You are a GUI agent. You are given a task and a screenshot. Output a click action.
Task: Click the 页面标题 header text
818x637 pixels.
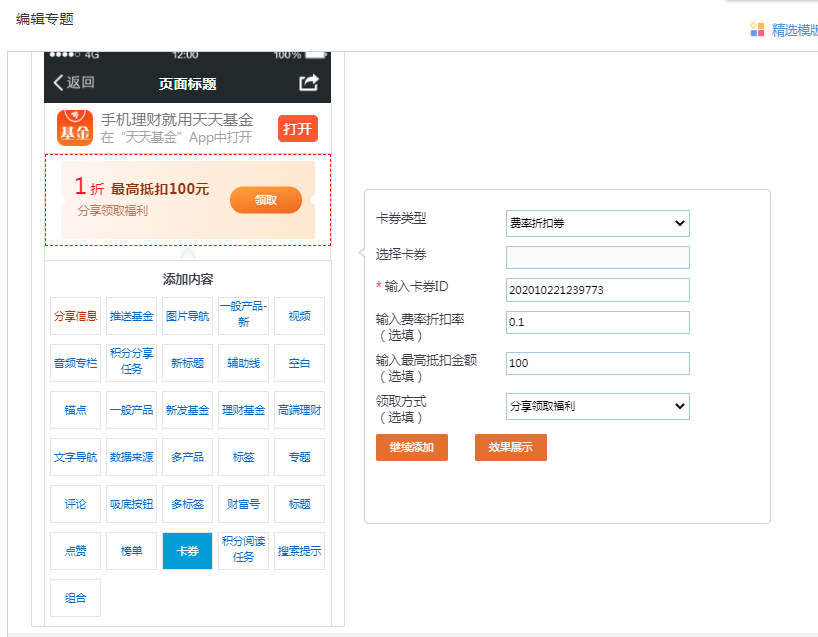pyautogui.click(x=187, y=83)
